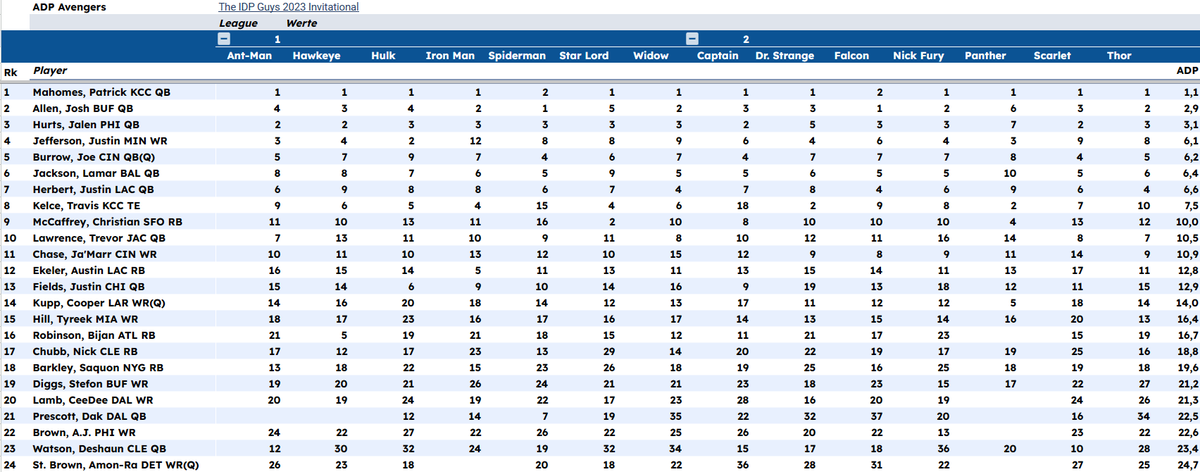Select St. Brown, Amon-Ra DET WR(Q) row
This screenshot has width=1200, height=472.
tap(600, 466)
